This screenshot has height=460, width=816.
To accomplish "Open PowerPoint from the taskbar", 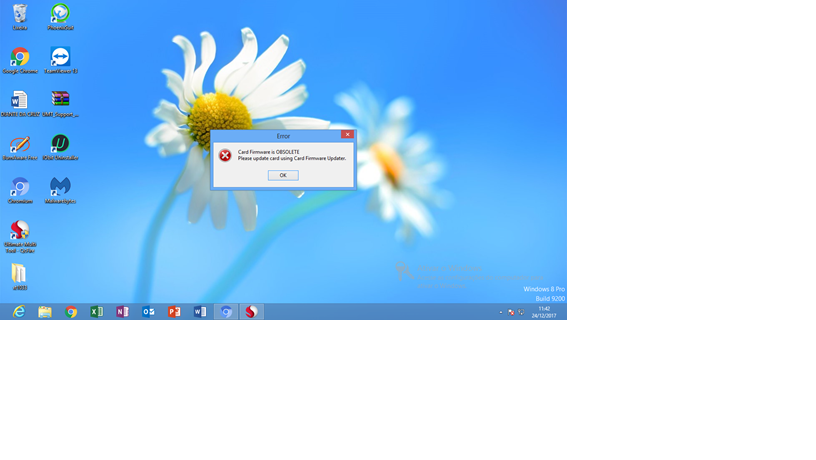I will pyautogui.click(x=174, y=312).
